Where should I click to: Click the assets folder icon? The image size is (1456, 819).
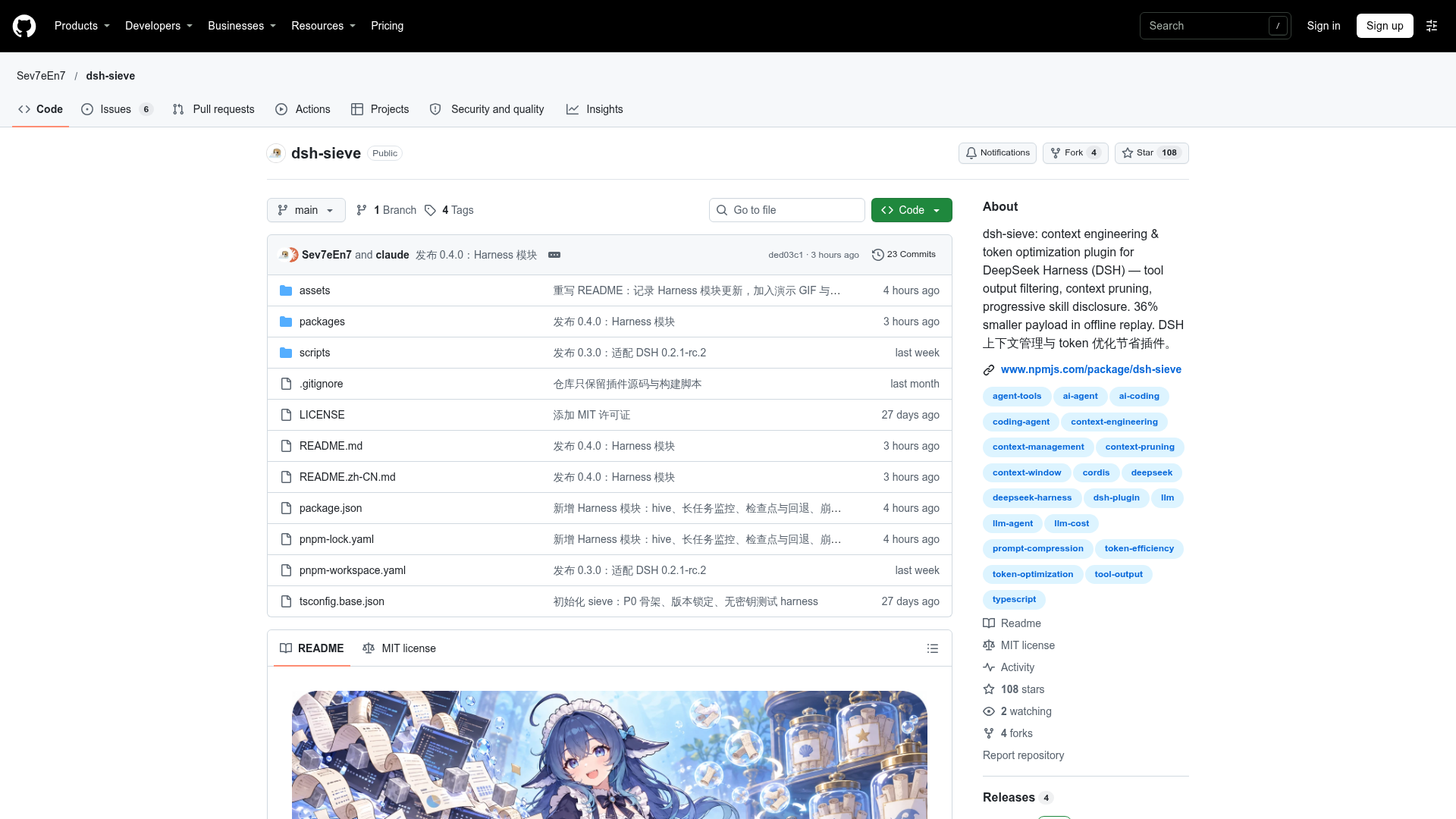pyautogui.click(x=286, y=290)
